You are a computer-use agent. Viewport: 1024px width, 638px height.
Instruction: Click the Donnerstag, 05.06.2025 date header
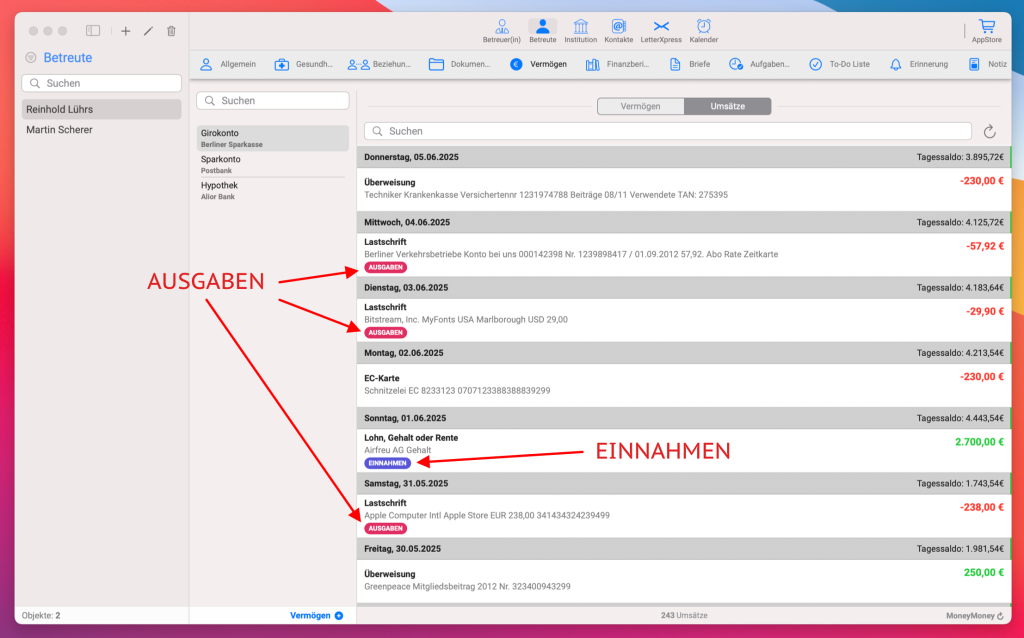pyautogui.click(x=411, y=157)
